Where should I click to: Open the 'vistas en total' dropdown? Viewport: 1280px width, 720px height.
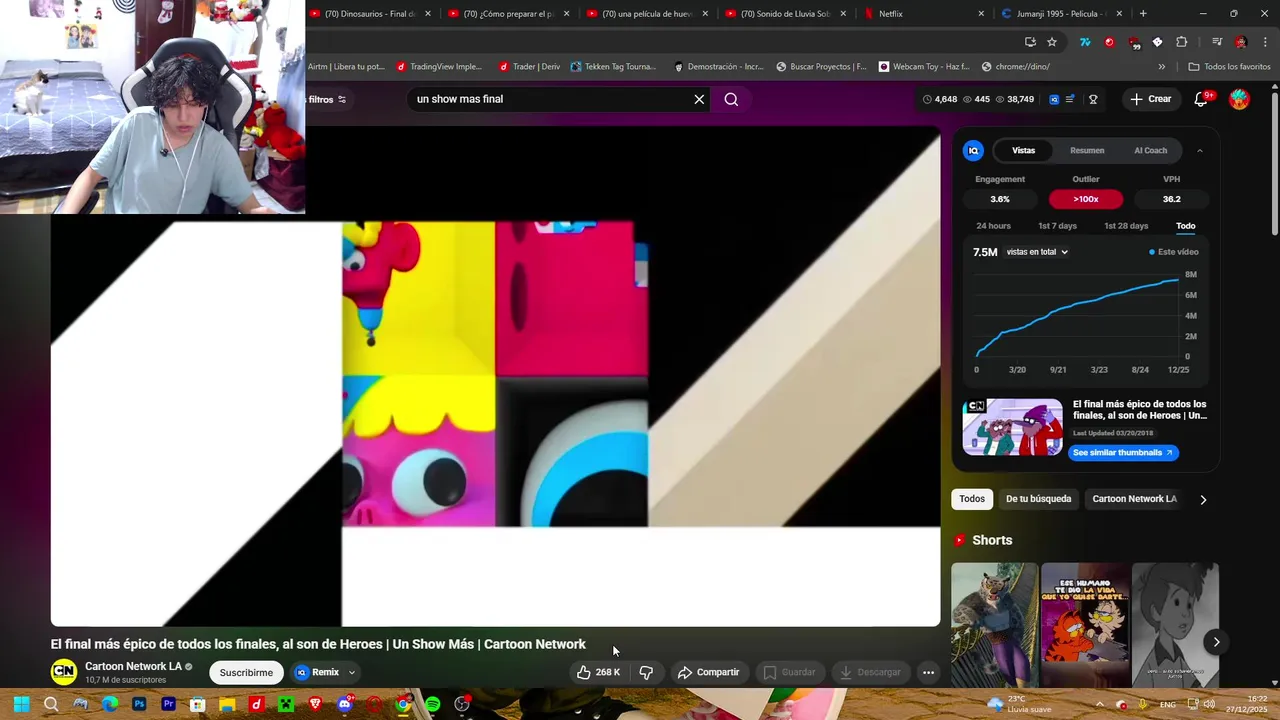click(x=1037, y=252)
